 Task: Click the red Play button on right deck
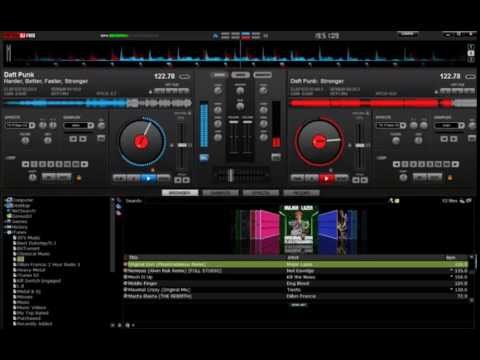click(x=327, y=178)
